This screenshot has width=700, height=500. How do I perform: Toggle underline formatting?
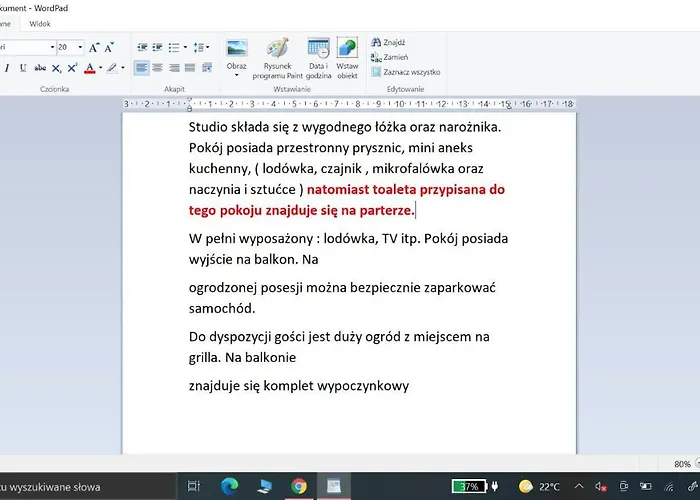tap(23, 68)
